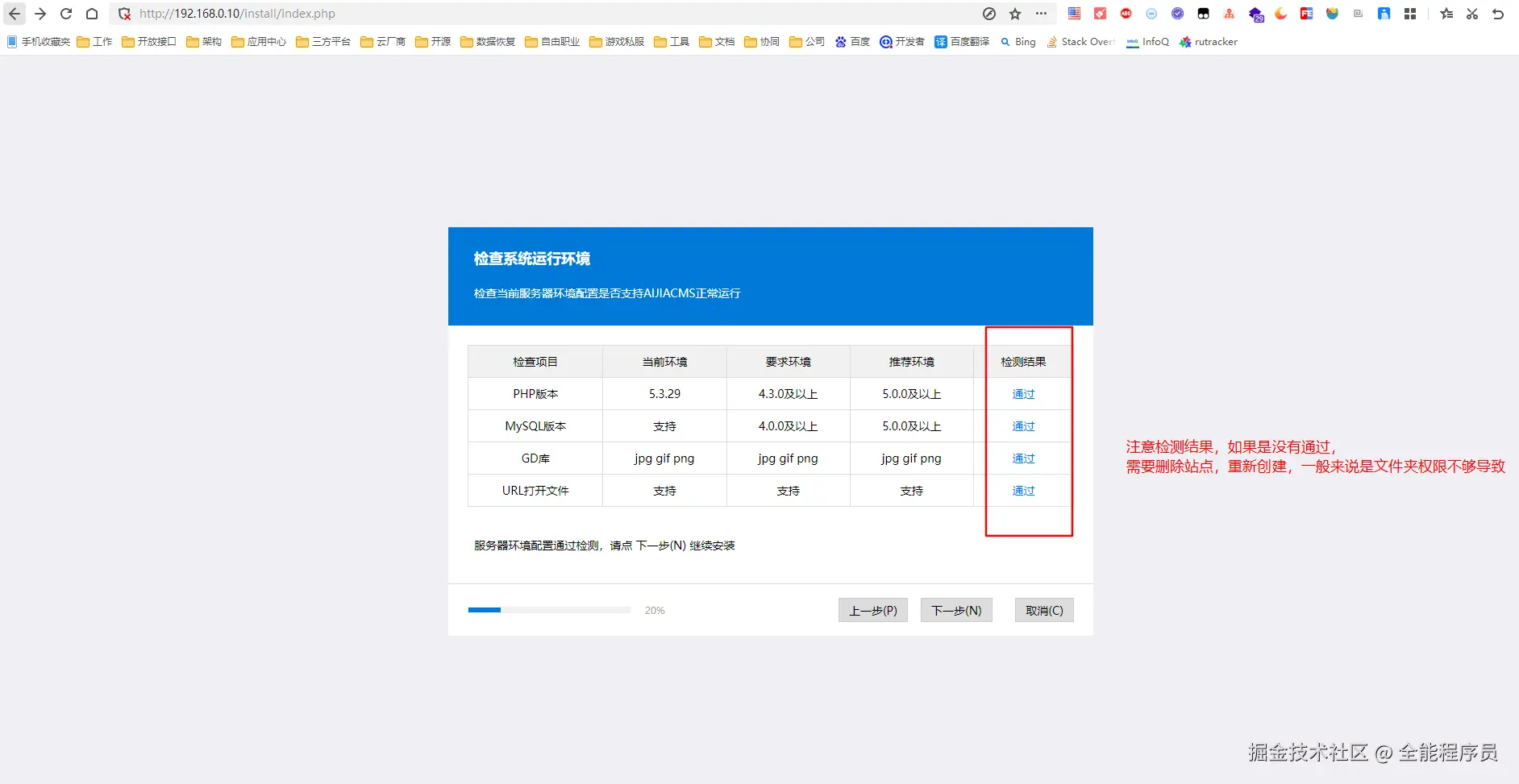Click the blue person figure extension icon
This screenshot has width=1519, height=784.
[x=1384, y=14]
